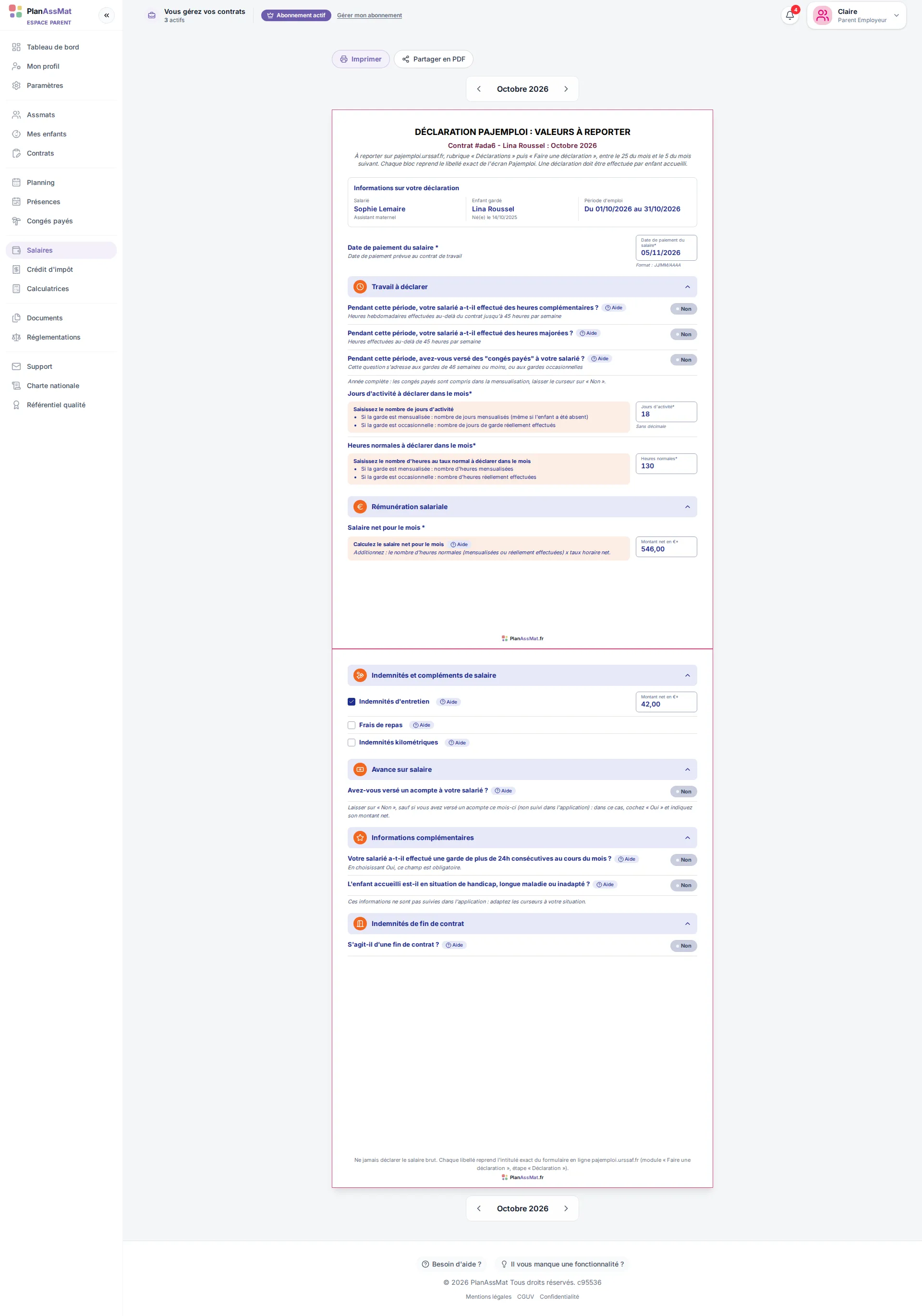Open the notifications bell icon
Image resolution: width=922 pixels, height=1316 pixels.
[789, 15]
